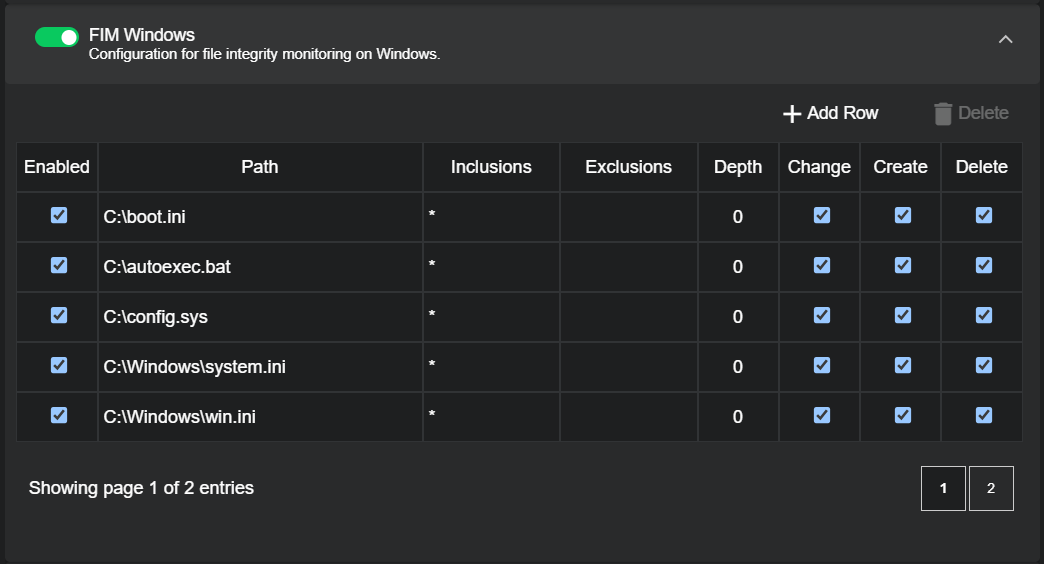Disable Enabled checkbox for C:\Windows\system.ini
This screenshot has height=564, width=1044.
[x=59, y=365]
